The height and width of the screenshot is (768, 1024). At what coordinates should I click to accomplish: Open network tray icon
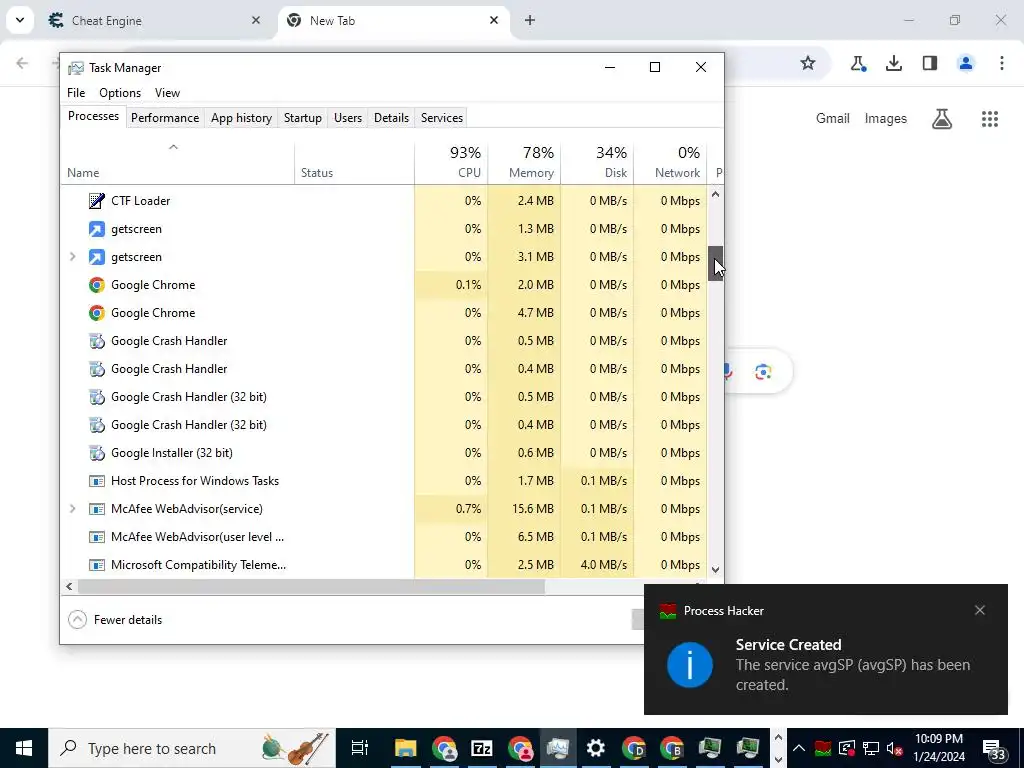point(871,748)
